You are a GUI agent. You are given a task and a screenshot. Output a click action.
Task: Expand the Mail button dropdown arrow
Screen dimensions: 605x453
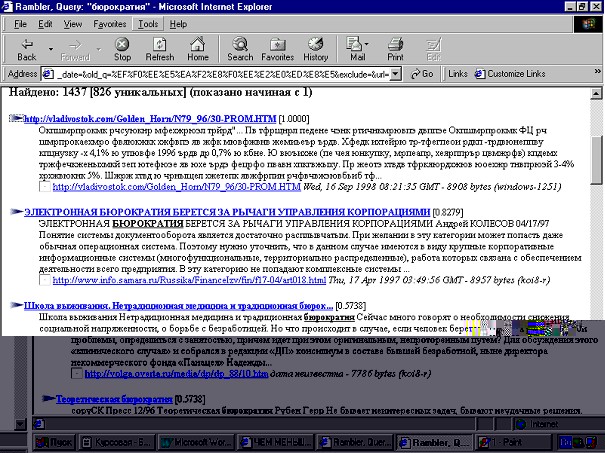coord(367,44)
